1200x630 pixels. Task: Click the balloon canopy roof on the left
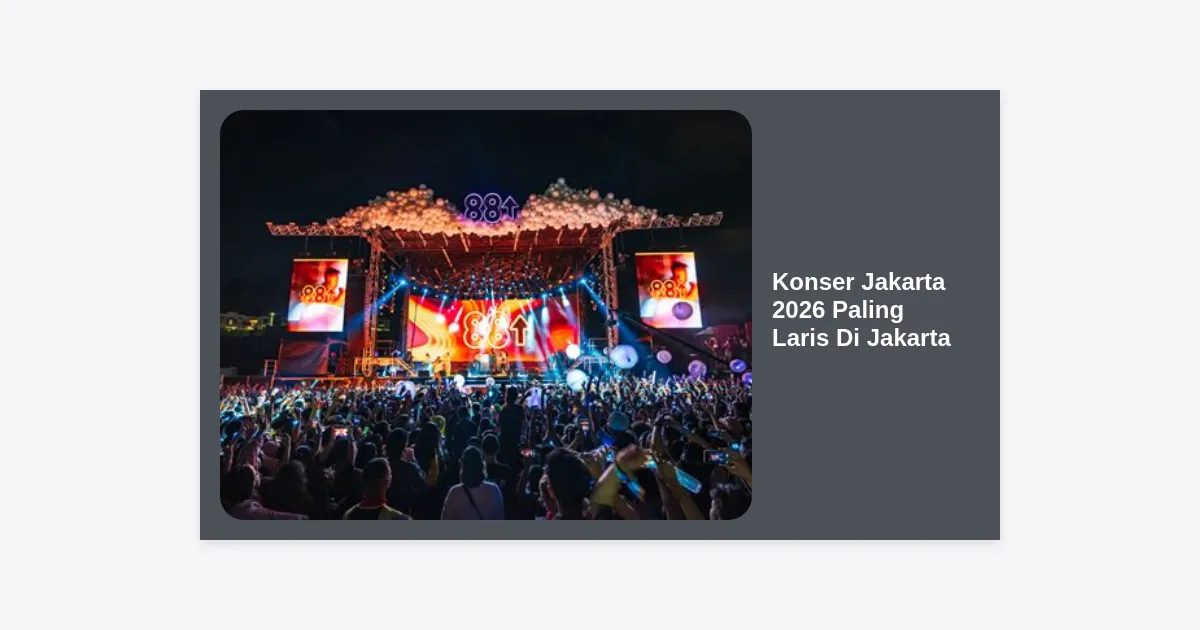[400, 212]
